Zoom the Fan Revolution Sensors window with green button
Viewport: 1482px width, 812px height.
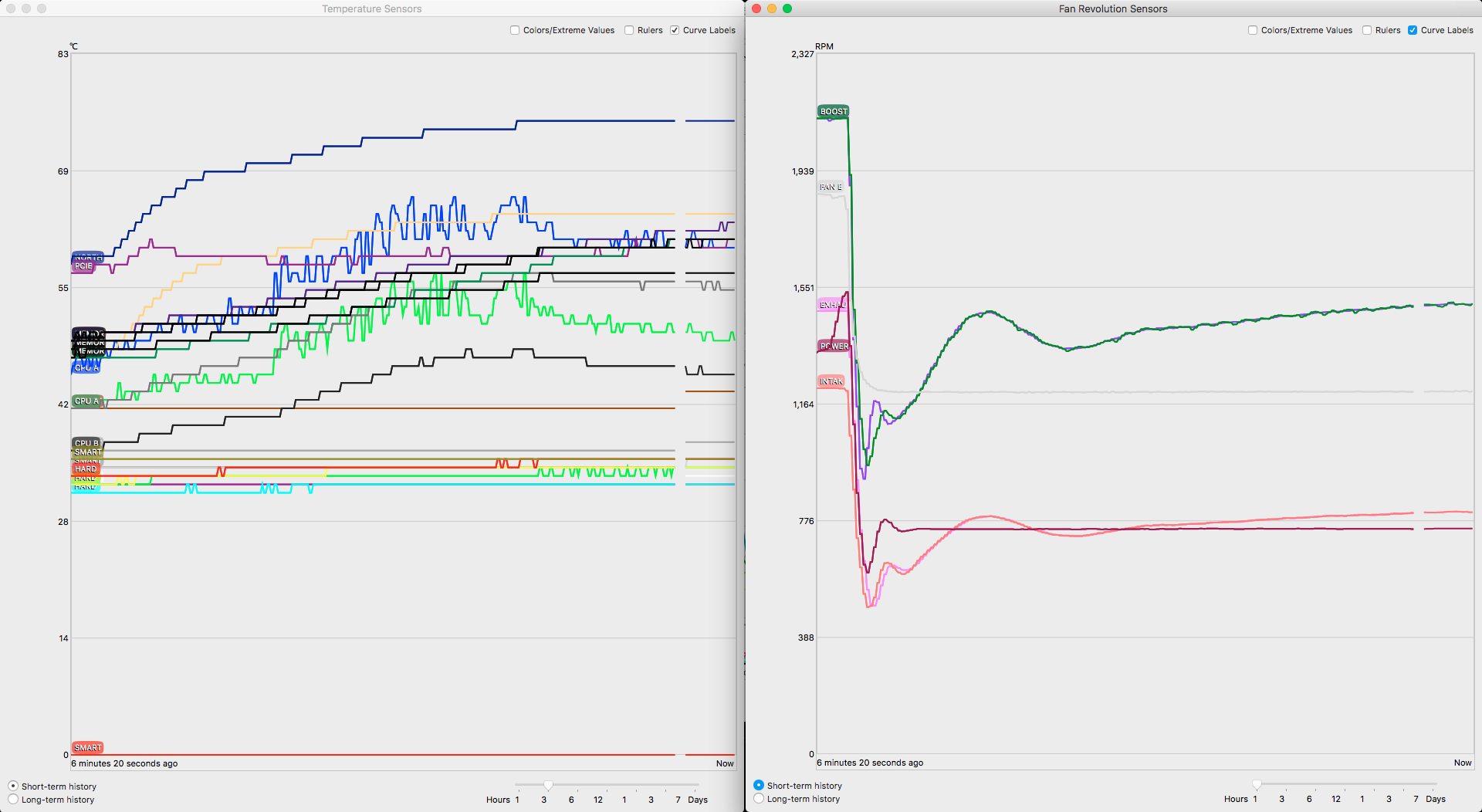point(787,8)
